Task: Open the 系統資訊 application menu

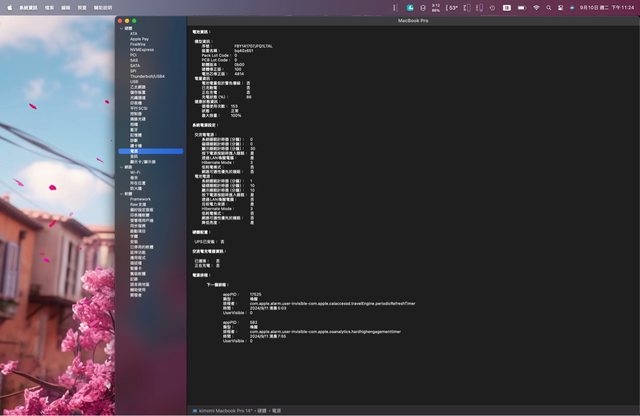Action: pyautogui.click(x=26, y=7)
